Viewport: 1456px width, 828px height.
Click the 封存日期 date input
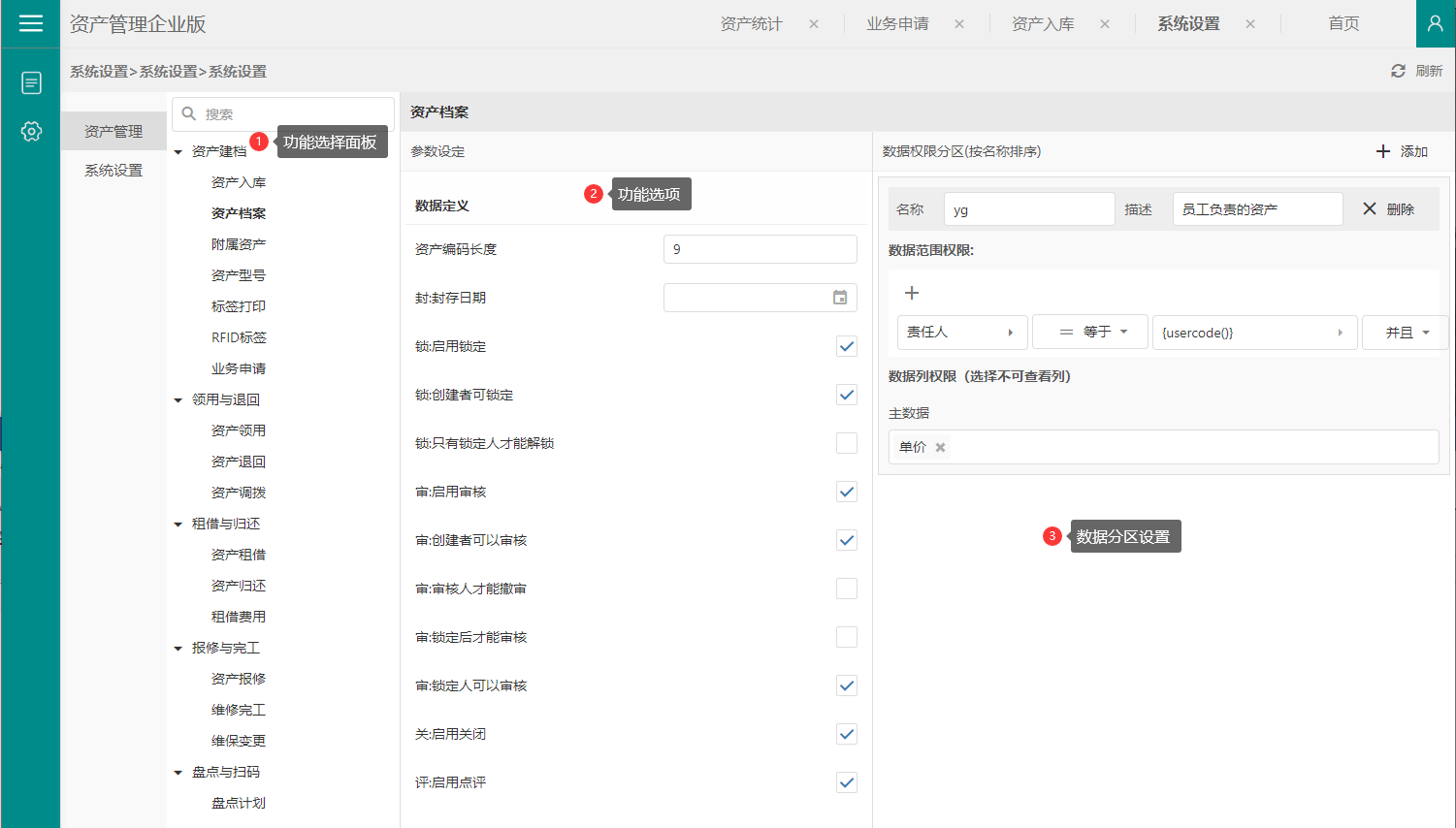coord(760,298)
